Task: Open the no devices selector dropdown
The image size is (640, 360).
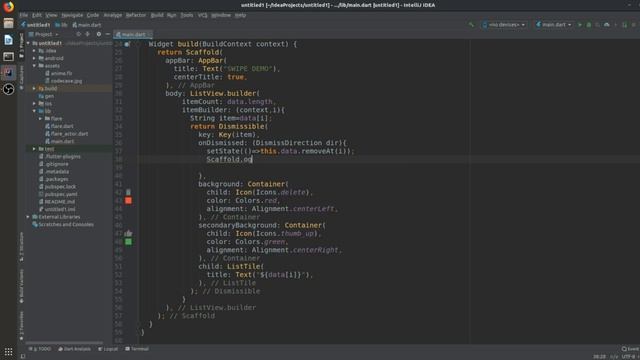Action: pyautogui.click(x=504, y=25)
